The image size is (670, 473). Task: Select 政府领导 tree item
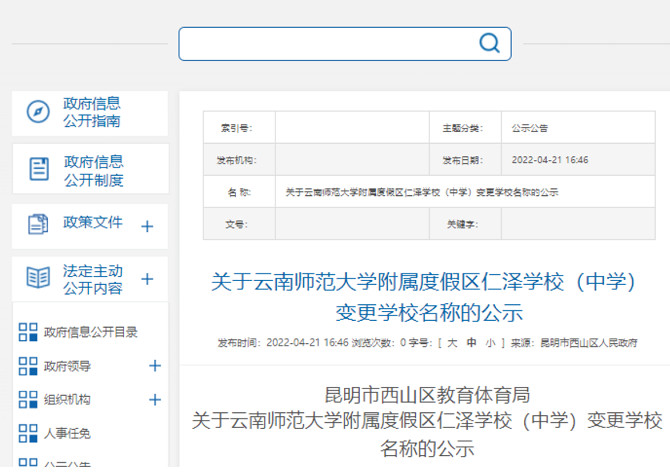(67, 366)
